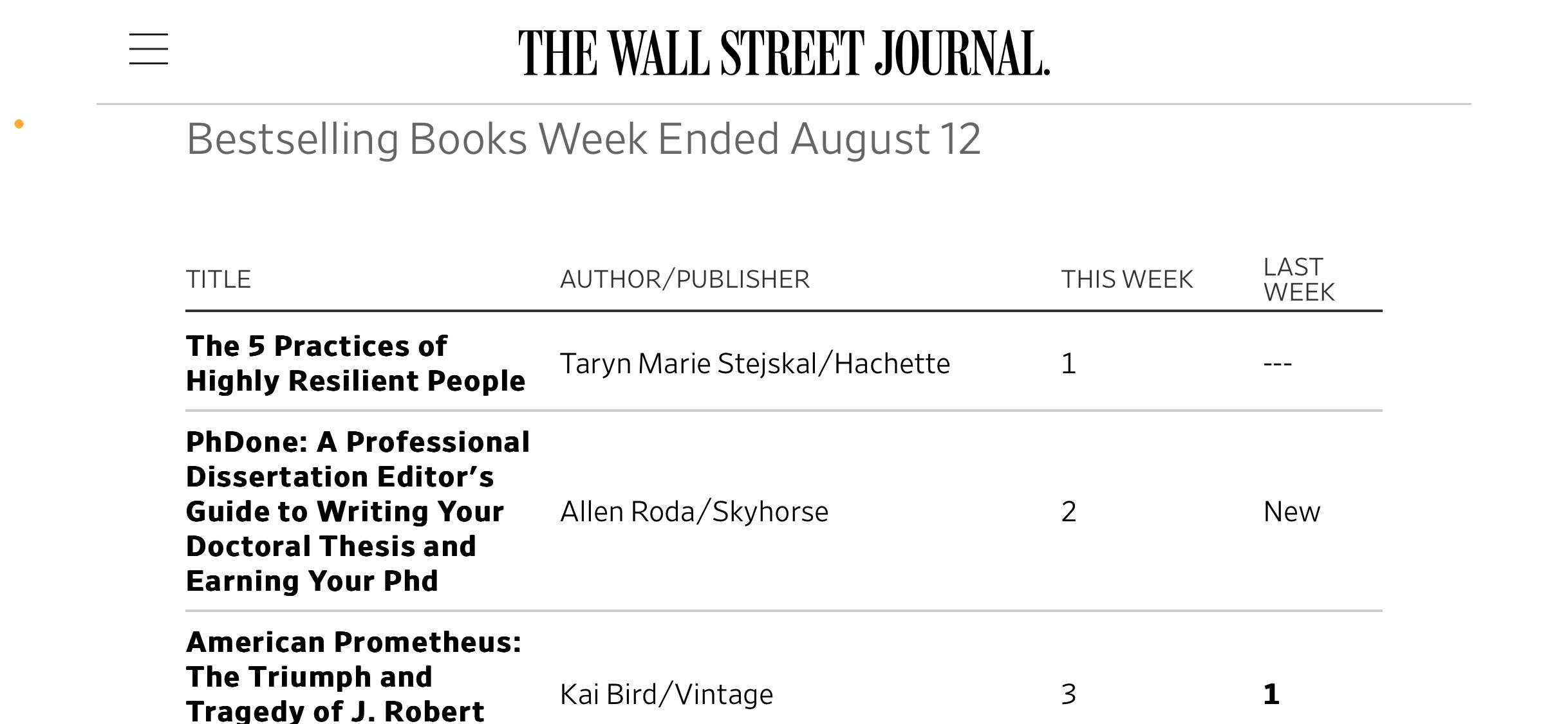Click author Taryn Marie Stejskal/Hachette
Image resolution: width=1568 pixels, height=724 pixels.
pos(755,364)
